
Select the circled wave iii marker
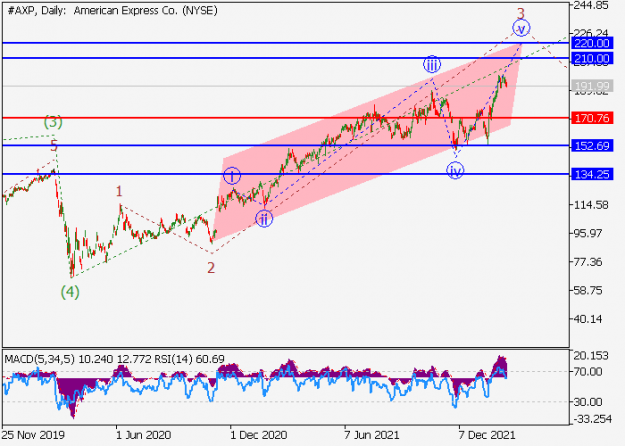coord(432,64)
